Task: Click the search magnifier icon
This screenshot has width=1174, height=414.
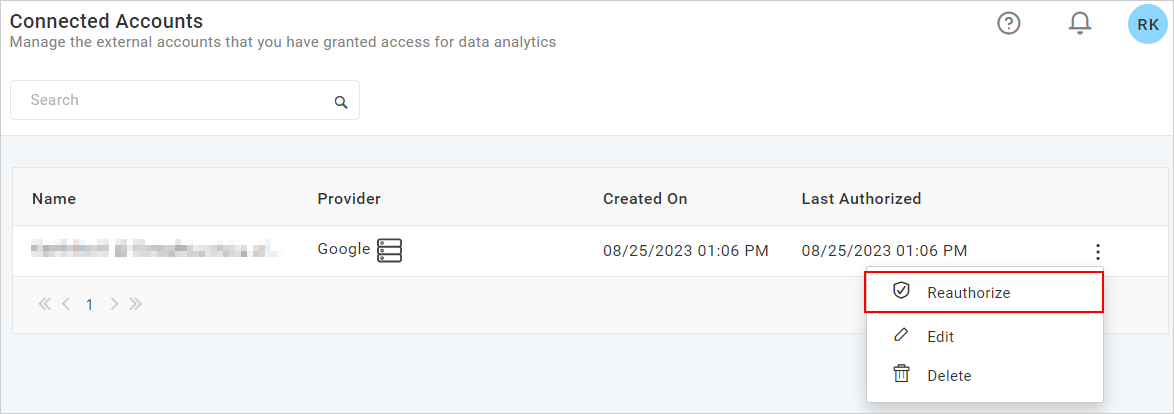Action: (x=341, y=102)
